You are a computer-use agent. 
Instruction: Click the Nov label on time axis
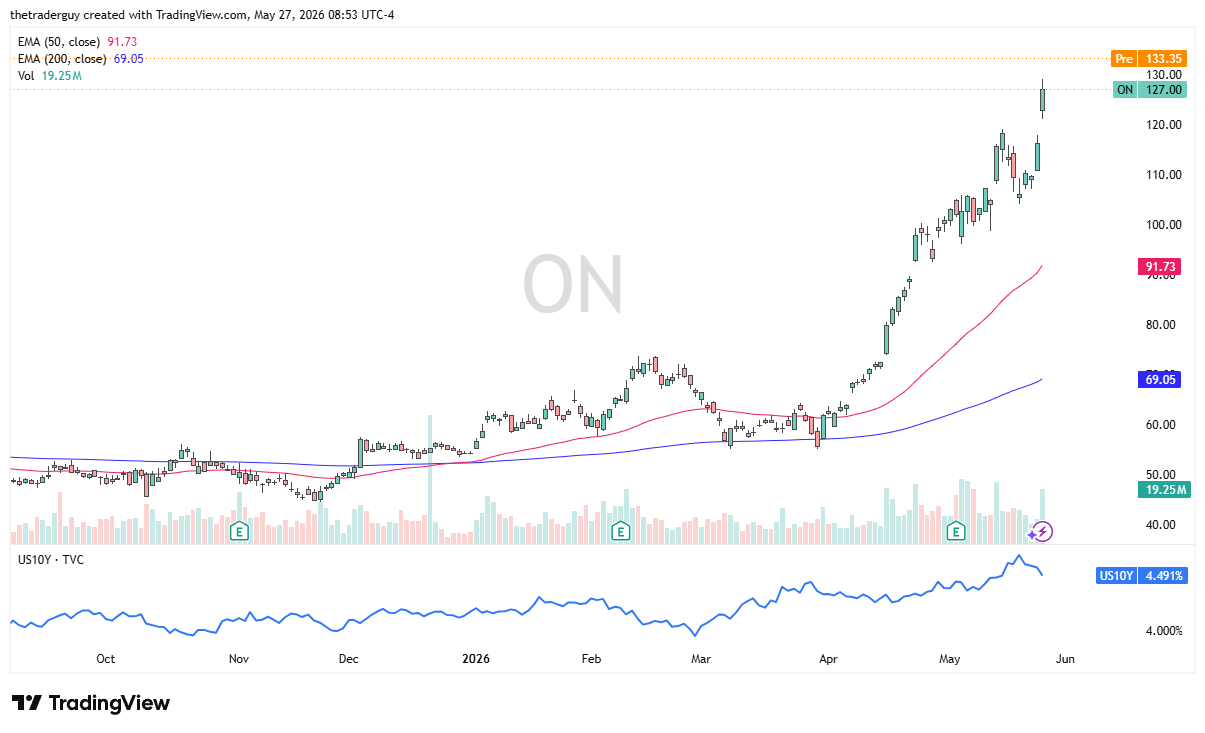click(x=238, y=659)
